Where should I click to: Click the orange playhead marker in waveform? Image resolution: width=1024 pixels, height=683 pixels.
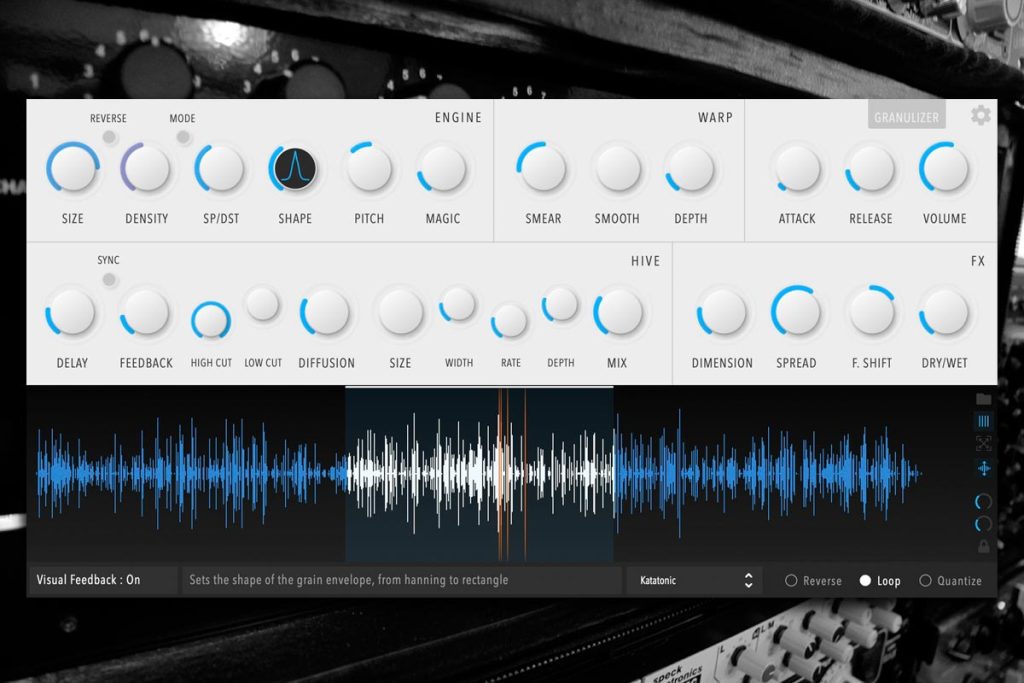click(501, 473)
